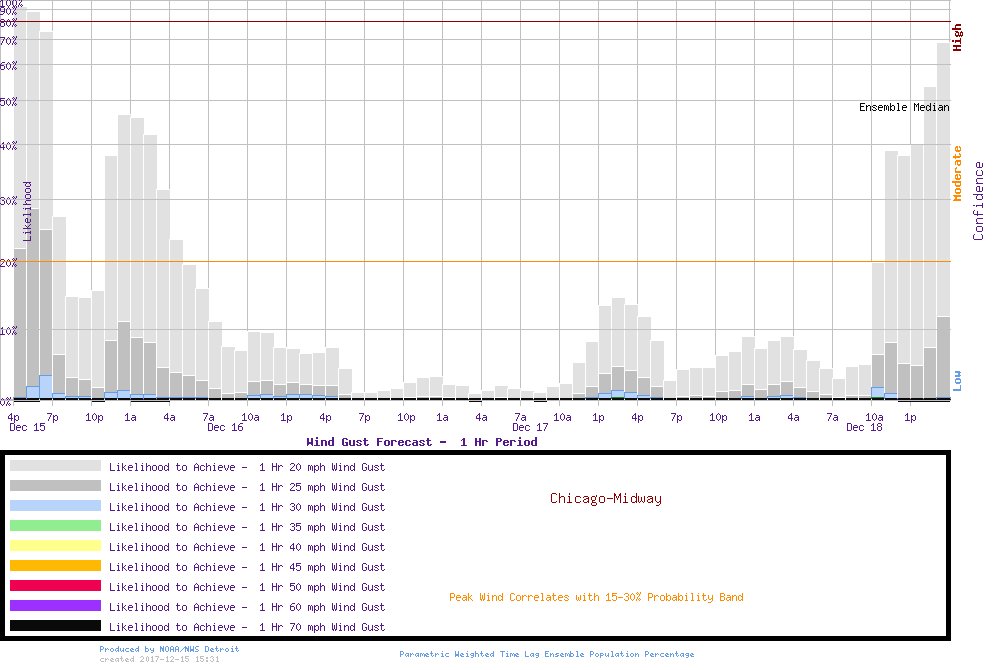
Task: Select the green 35 mph legend swatch
Action: tap(55, 526)
